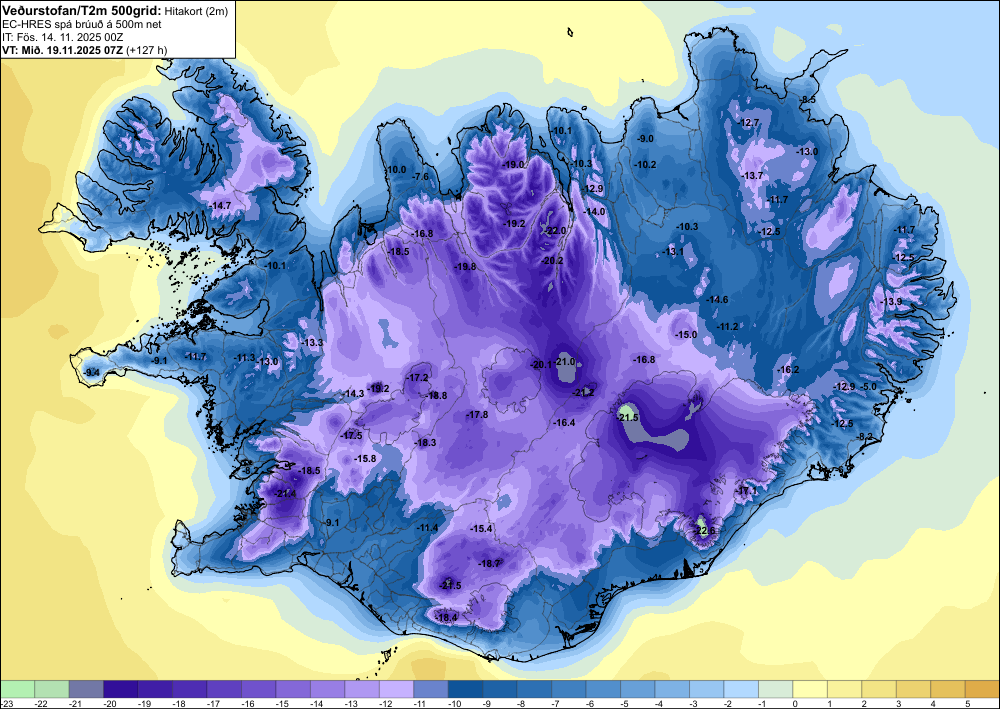Click the -7.6 temperature label
This screenshot has height=709, width=1000.
421,177
